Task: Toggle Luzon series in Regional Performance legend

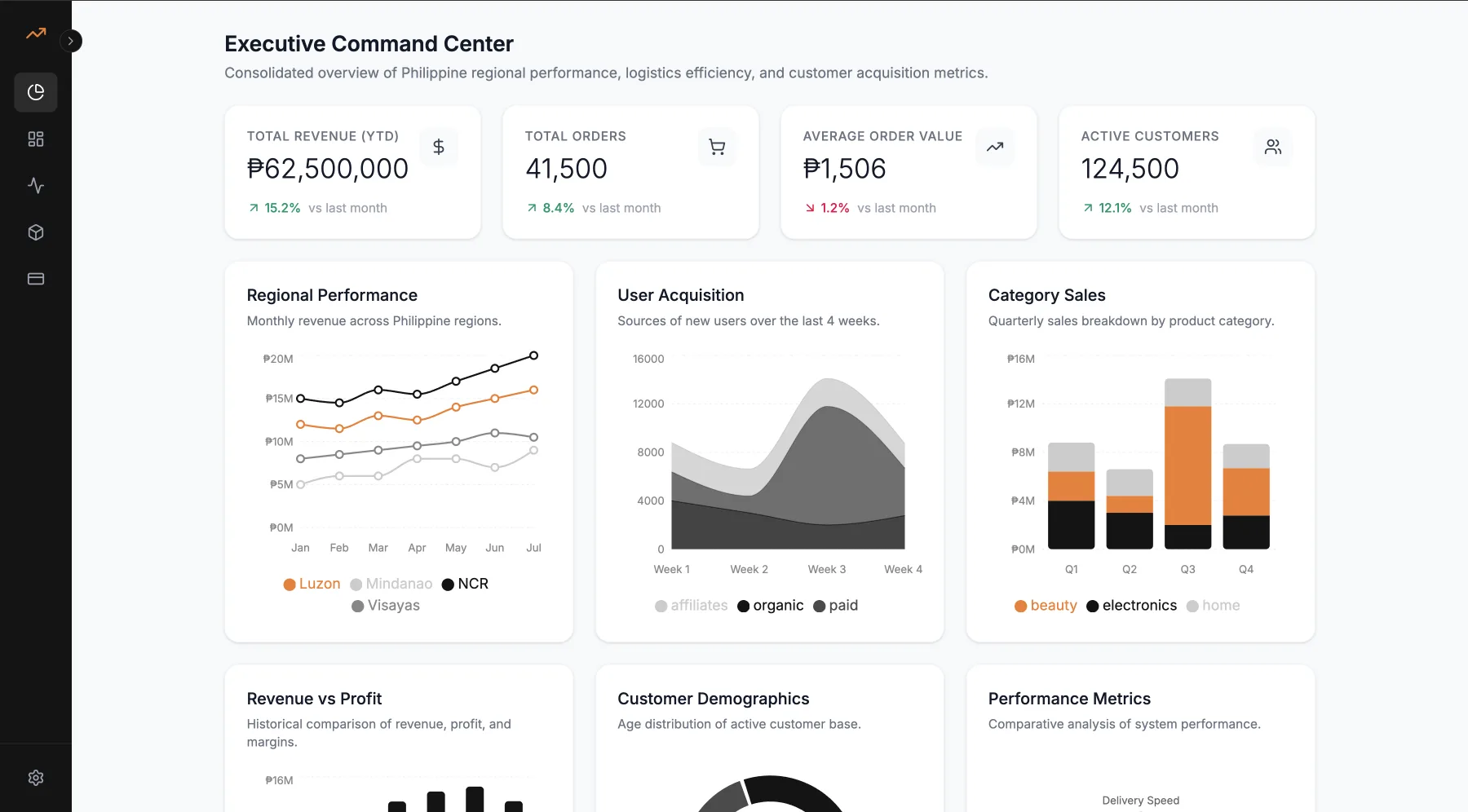Action: click(312, 584)
